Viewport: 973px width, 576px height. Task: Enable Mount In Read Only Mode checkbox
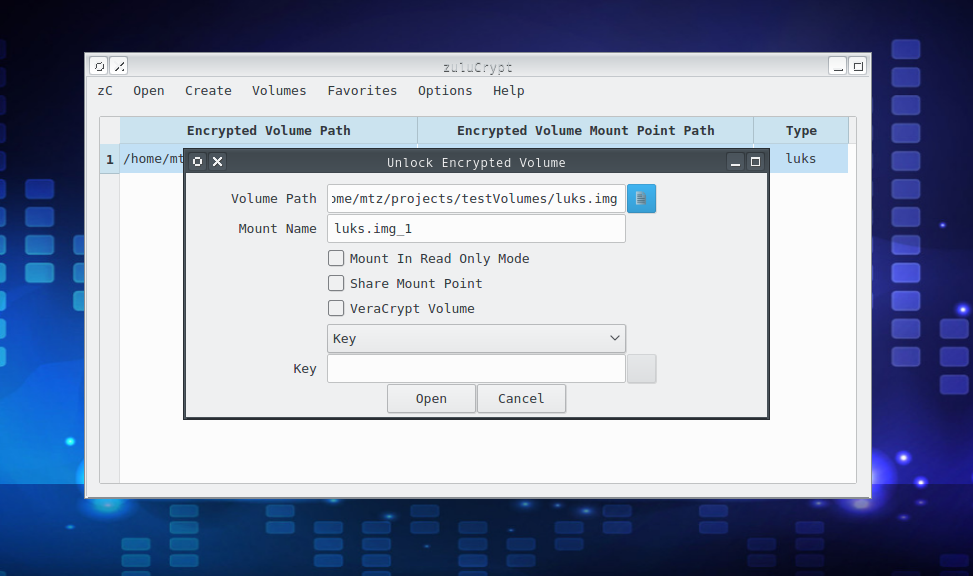tap(336, 258)
